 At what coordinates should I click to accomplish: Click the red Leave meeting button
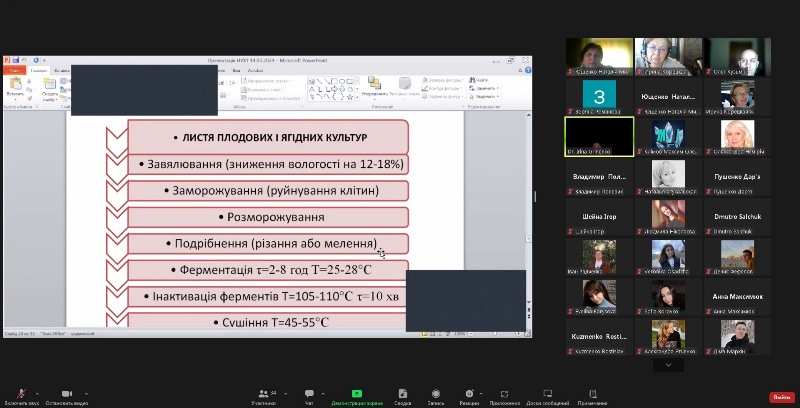point(782,397)
